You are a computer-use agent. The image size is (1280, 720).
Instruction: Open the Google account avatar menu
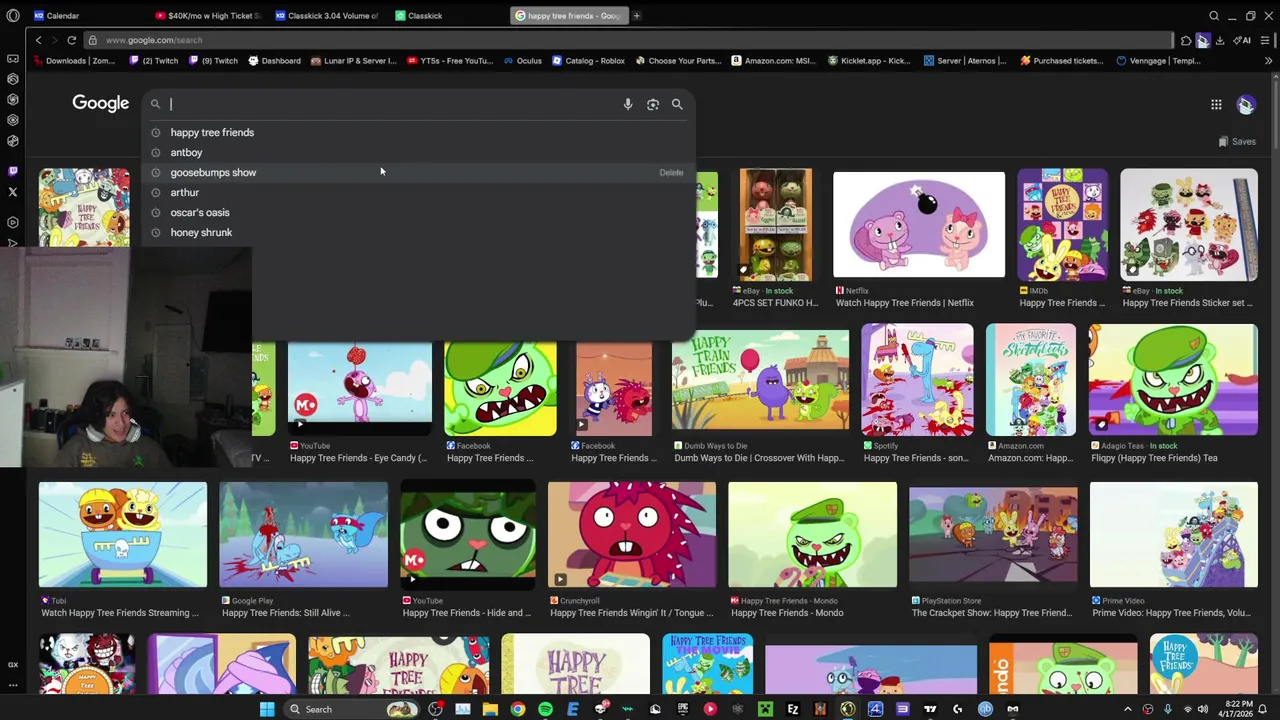(1246, 104)
